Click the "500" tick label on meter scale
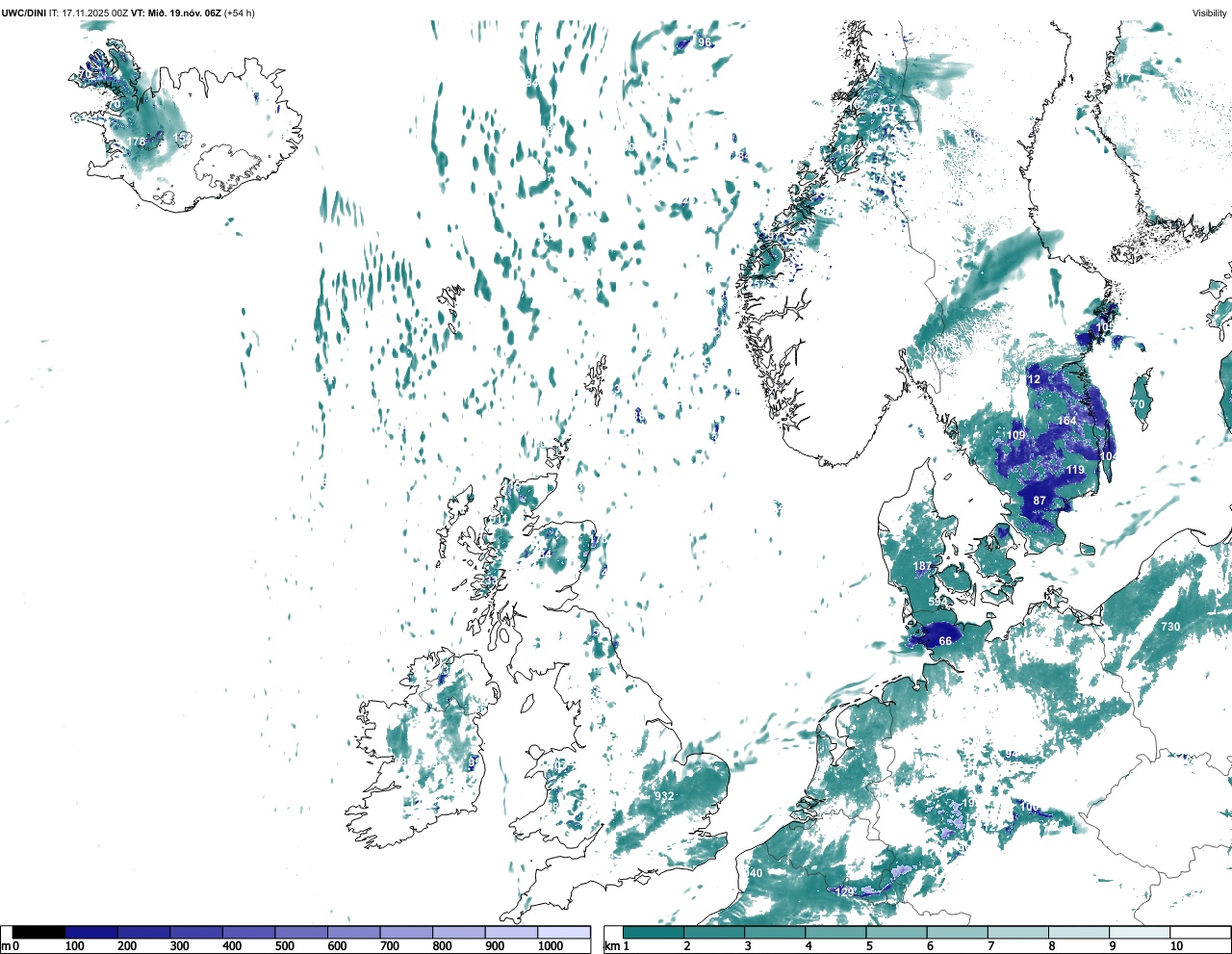 tap(285, 946)
